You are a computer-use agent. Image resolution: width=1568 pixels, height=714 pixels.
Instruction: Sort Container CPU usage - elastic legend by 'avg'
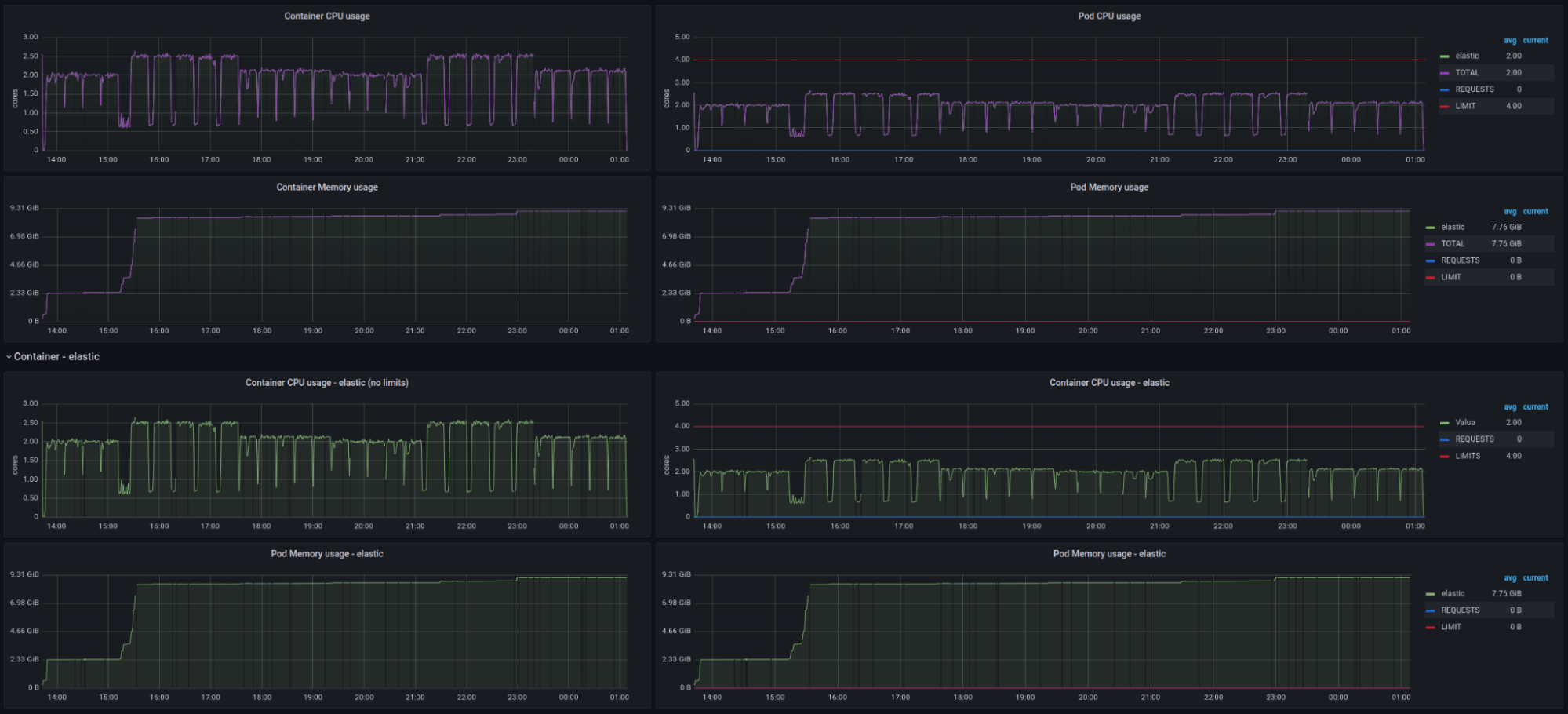(x=1510, y=407)
